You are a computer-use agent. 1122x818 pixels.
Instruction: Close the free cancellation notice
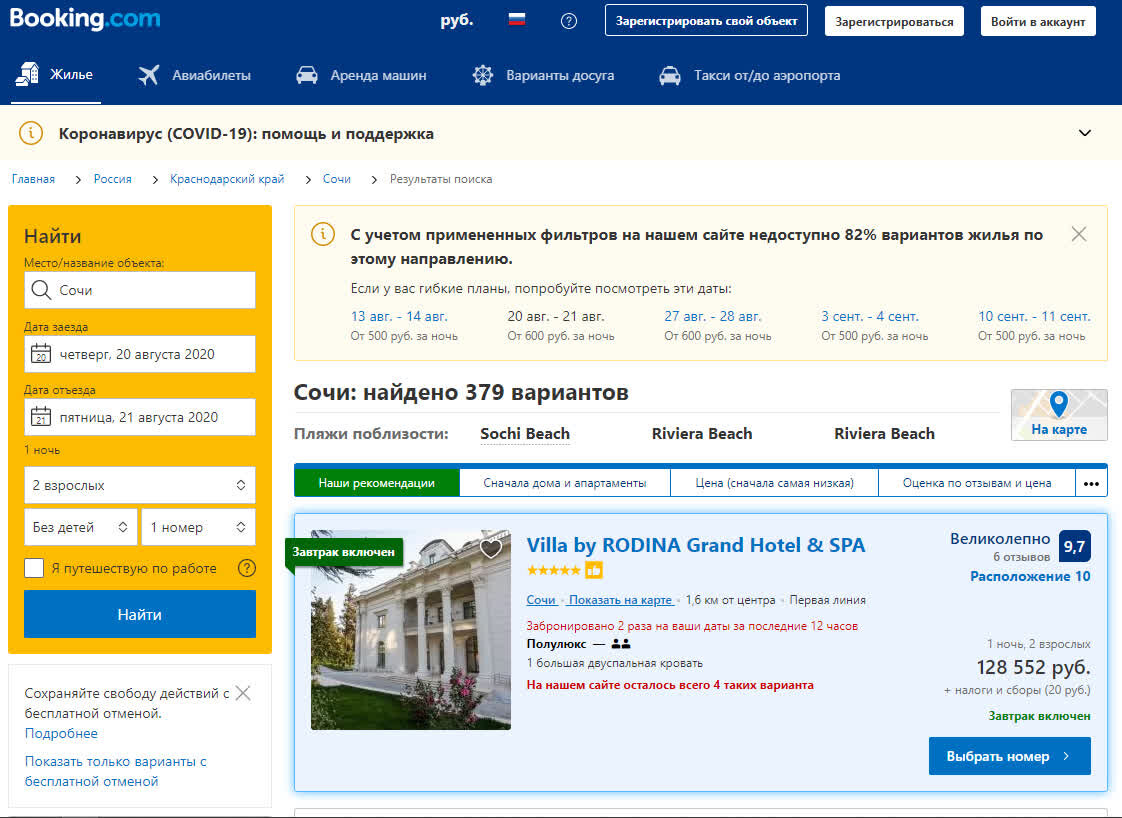point(243,693)
